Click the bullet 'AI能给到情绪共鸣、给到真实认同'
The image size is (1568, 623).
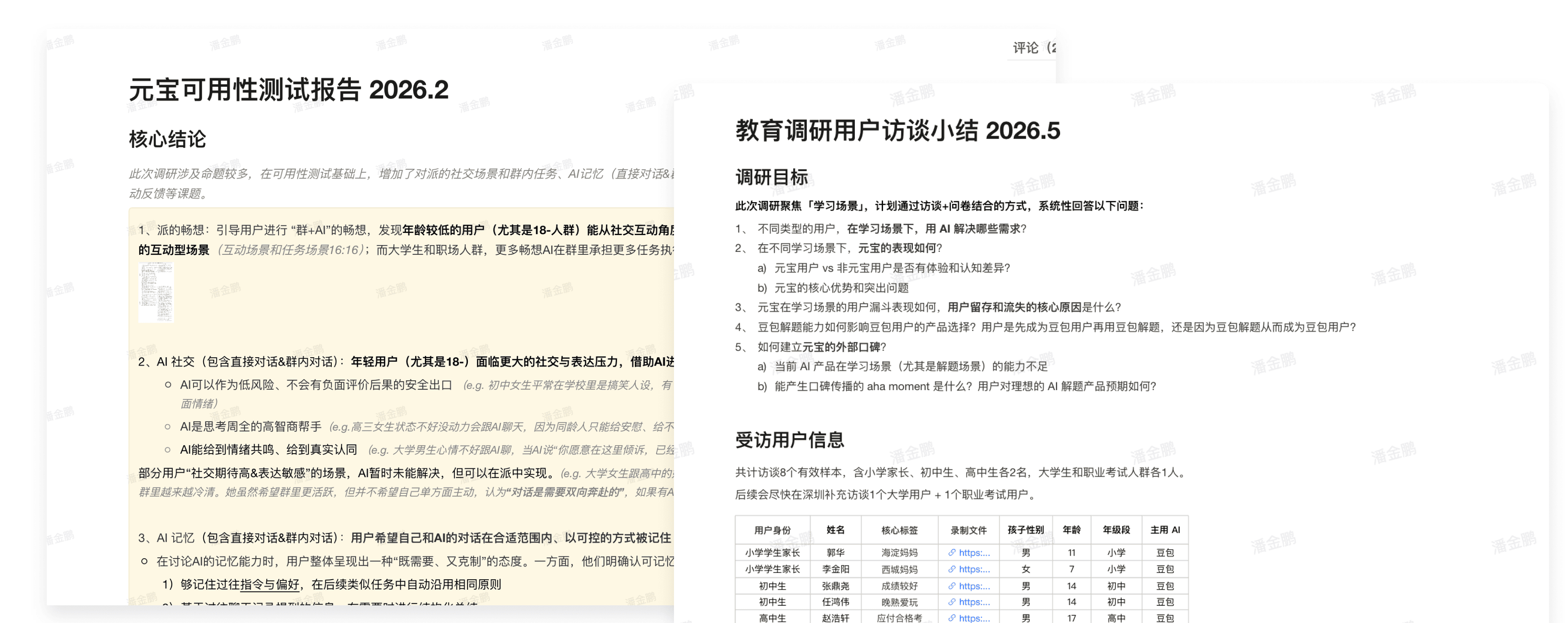click(x=268, y=449)
